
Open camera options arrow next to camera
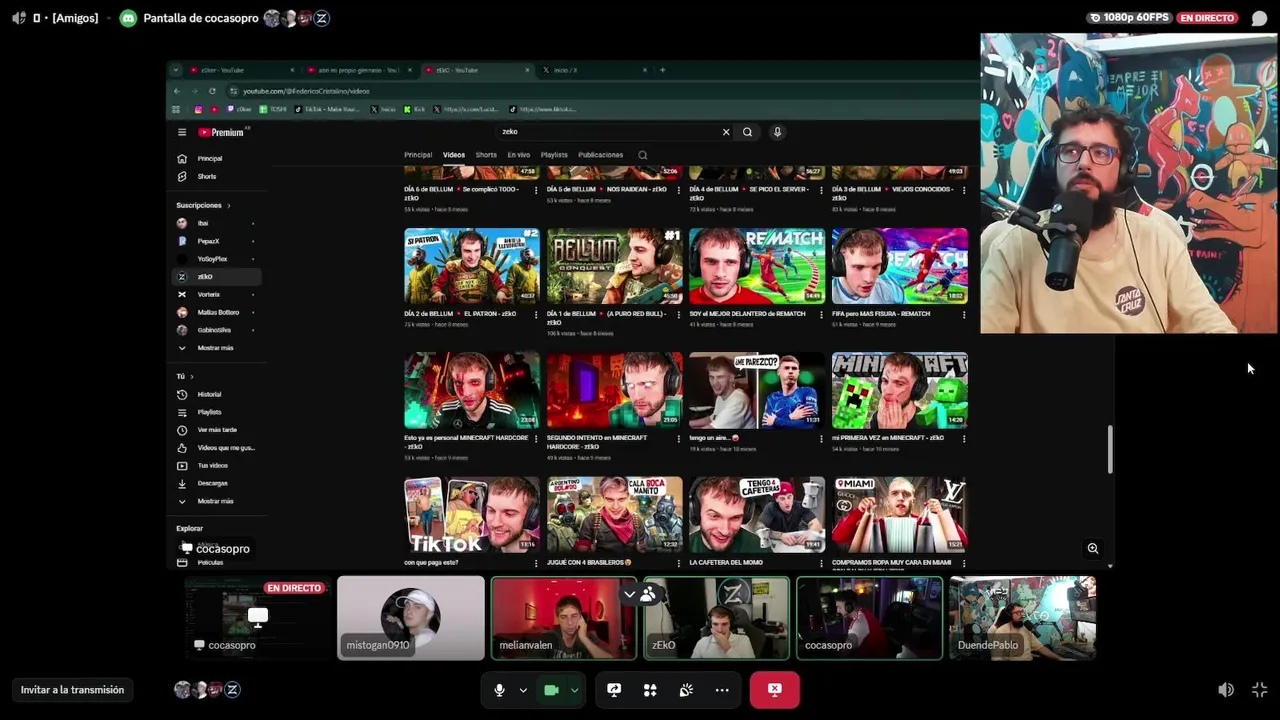(x=574, y=690)
